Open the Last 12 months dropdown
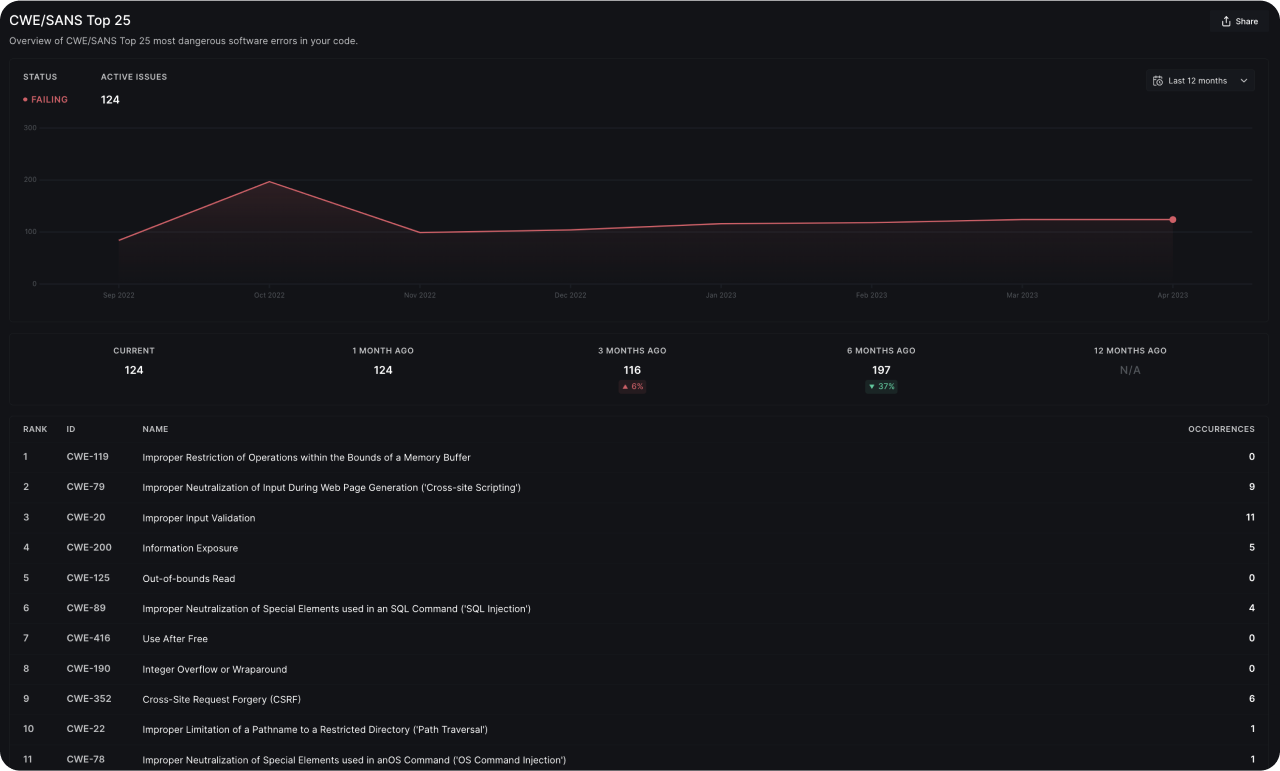The height and width of the screenshot is (771, 1280). pos(1200,81)
